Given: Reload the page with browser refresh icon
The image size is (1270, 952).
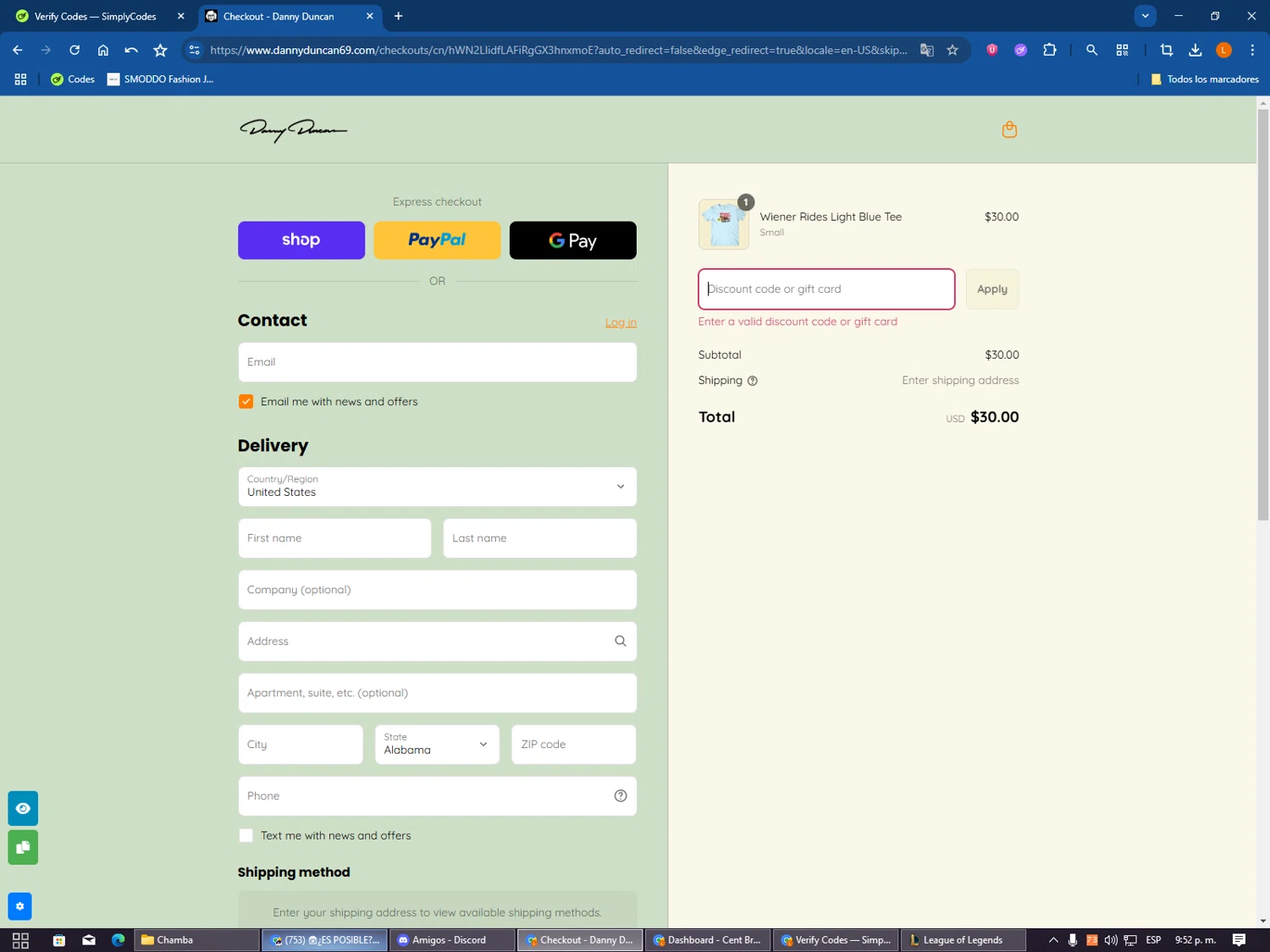Looking at the screenshot, I should pos(75,50).
